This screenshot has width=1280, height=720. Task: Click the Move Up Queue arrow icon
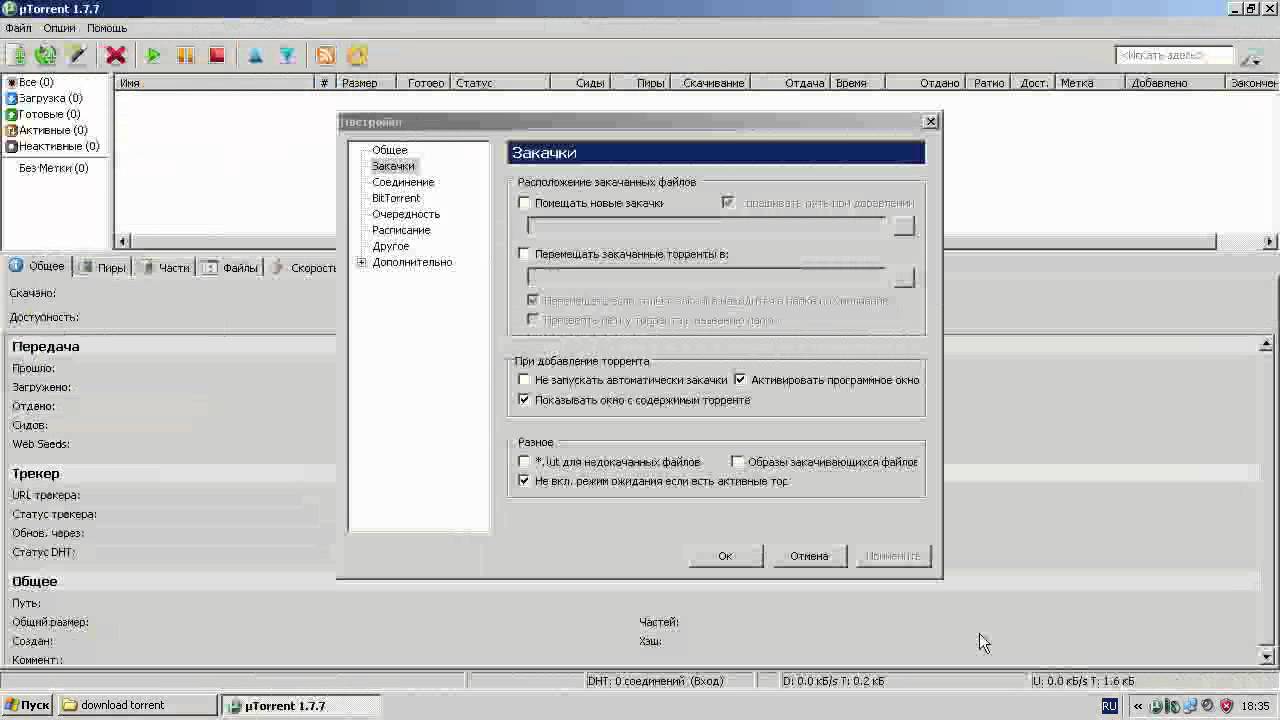pyautogui.click(x=255, y=56)
